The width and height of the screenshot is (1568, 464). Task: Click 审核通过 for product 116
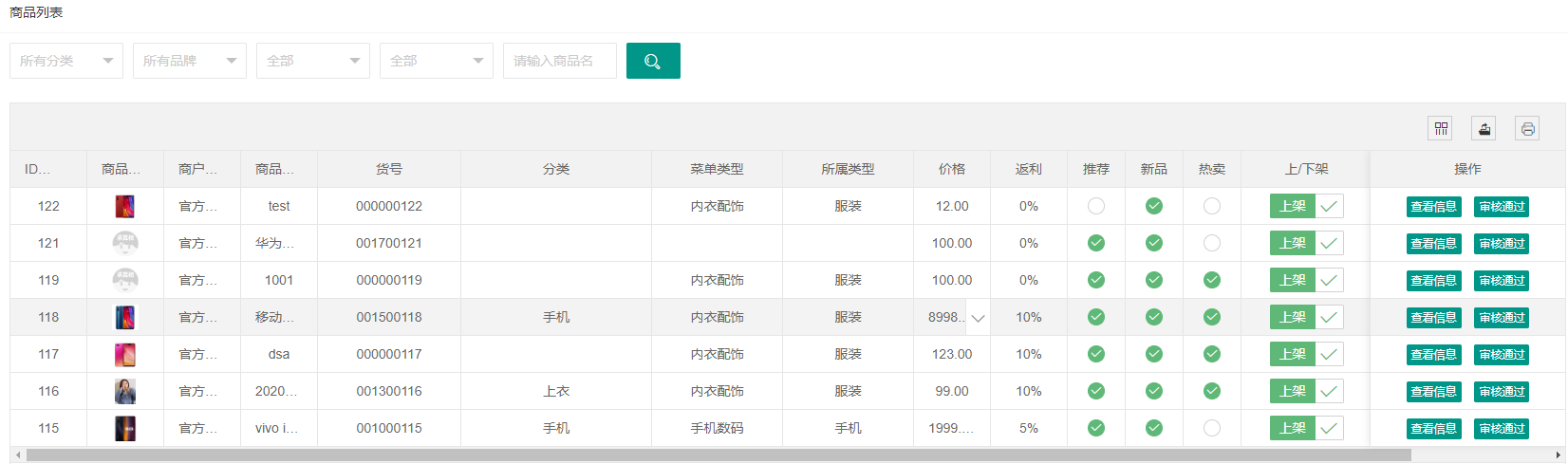(1502, 392)
